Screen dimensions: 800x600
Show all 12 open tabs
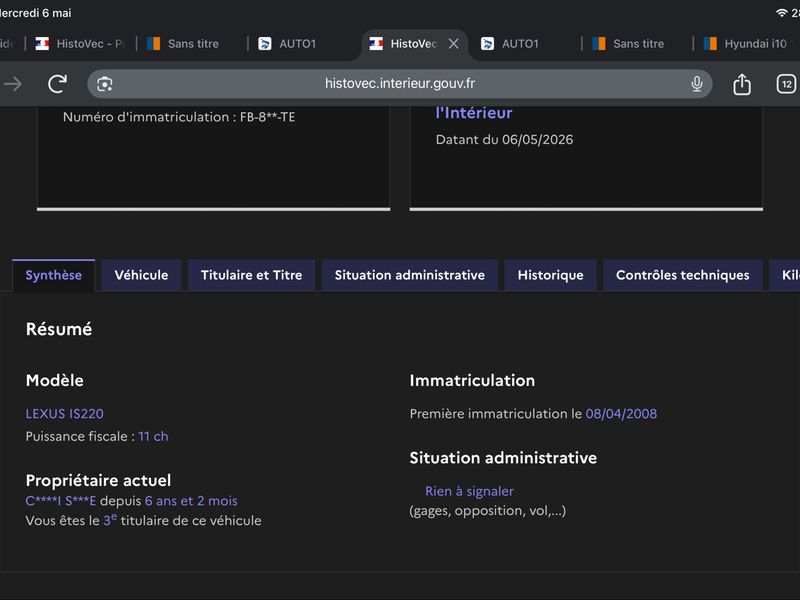786,84
